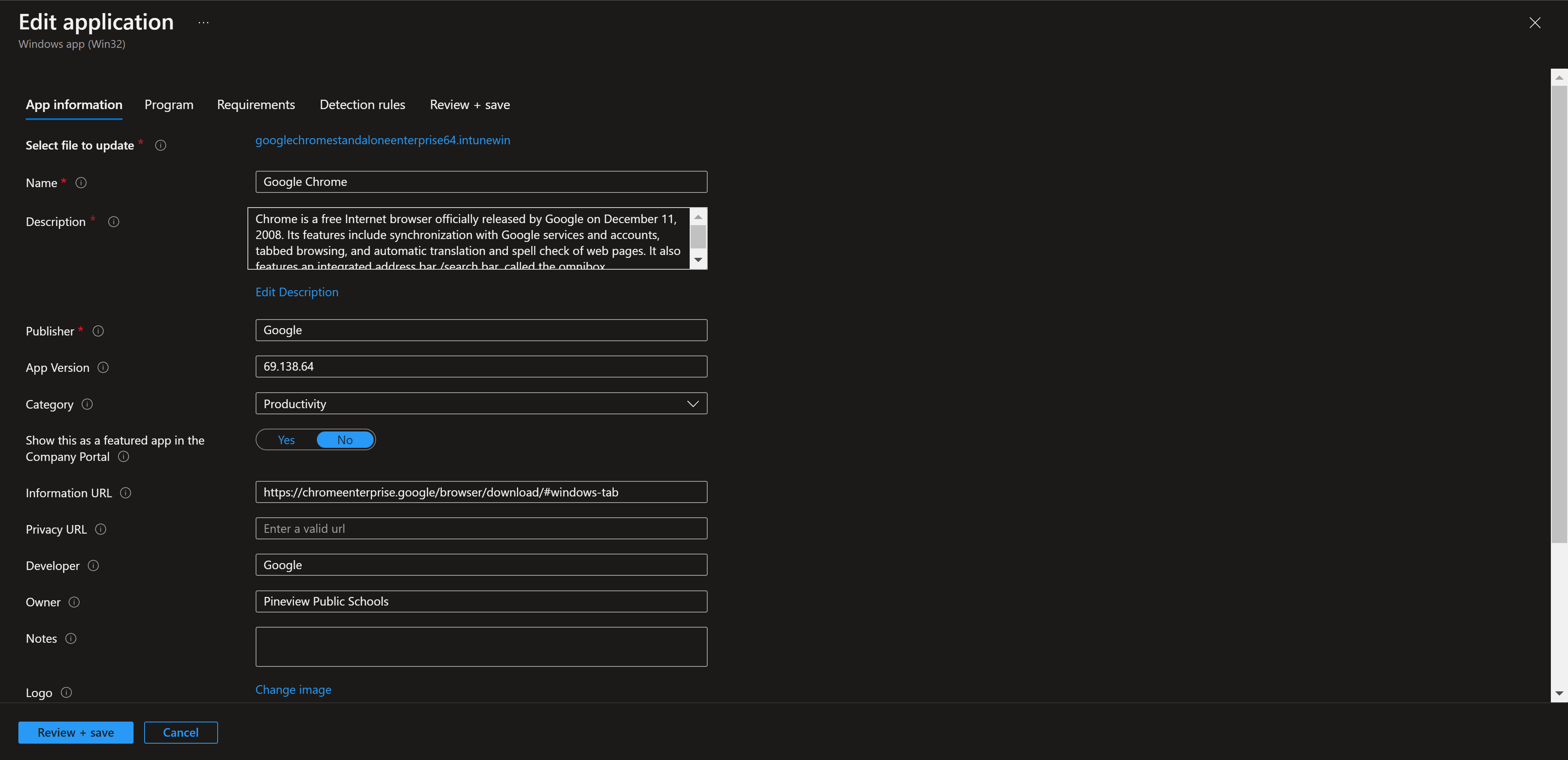Screen dimensions: 1568x760
Task: Click info icon beside Category label
Action: pyautogui.click(x=87, y=404)
